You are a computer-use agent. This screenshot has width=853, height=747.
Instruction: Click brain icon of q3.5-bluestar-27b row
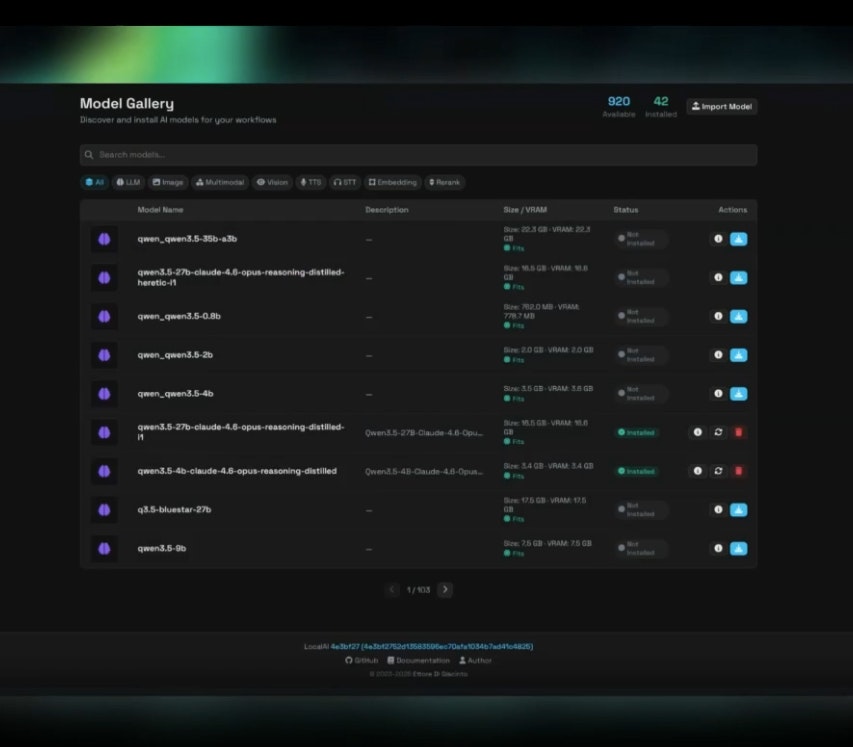click(104, 510)
